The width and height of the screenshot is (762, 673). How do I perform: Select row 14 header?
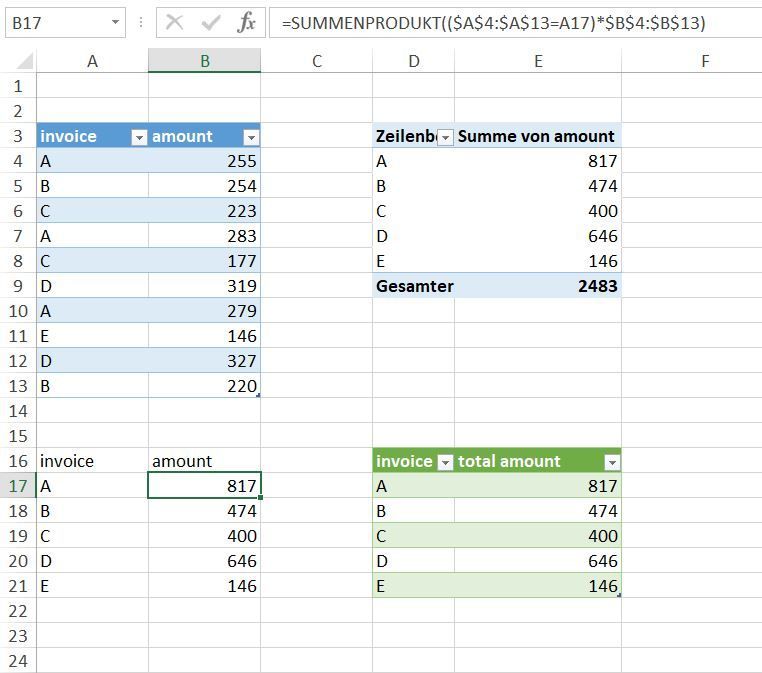point(18,411)
